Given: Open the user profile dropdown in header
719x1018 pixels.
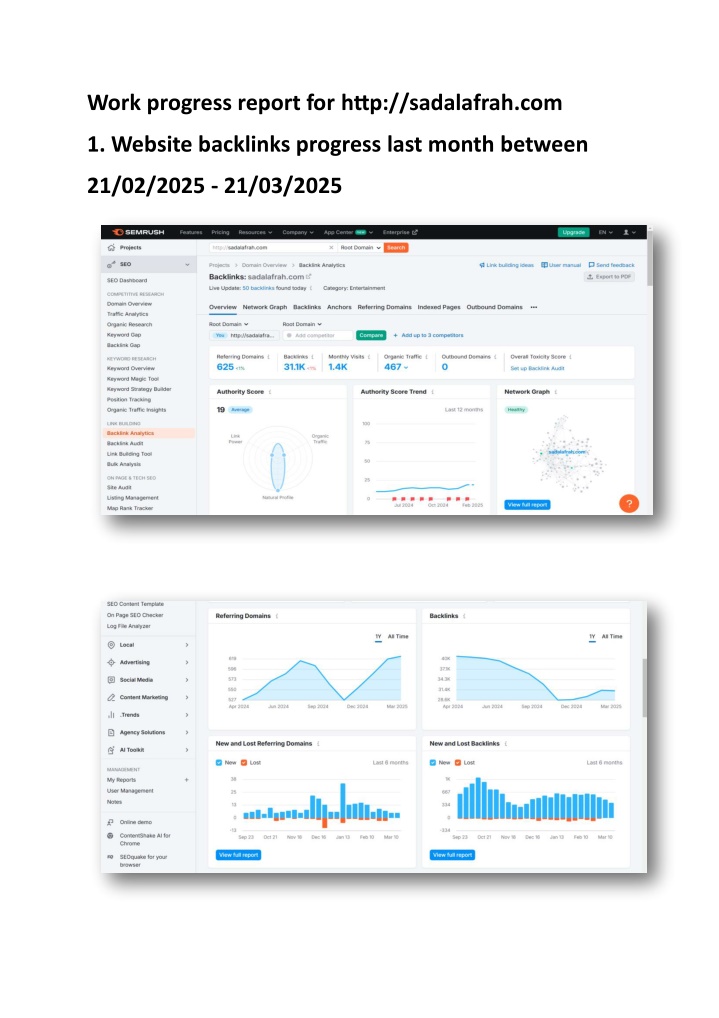Looking at the screenshot, I should (629, 232).
